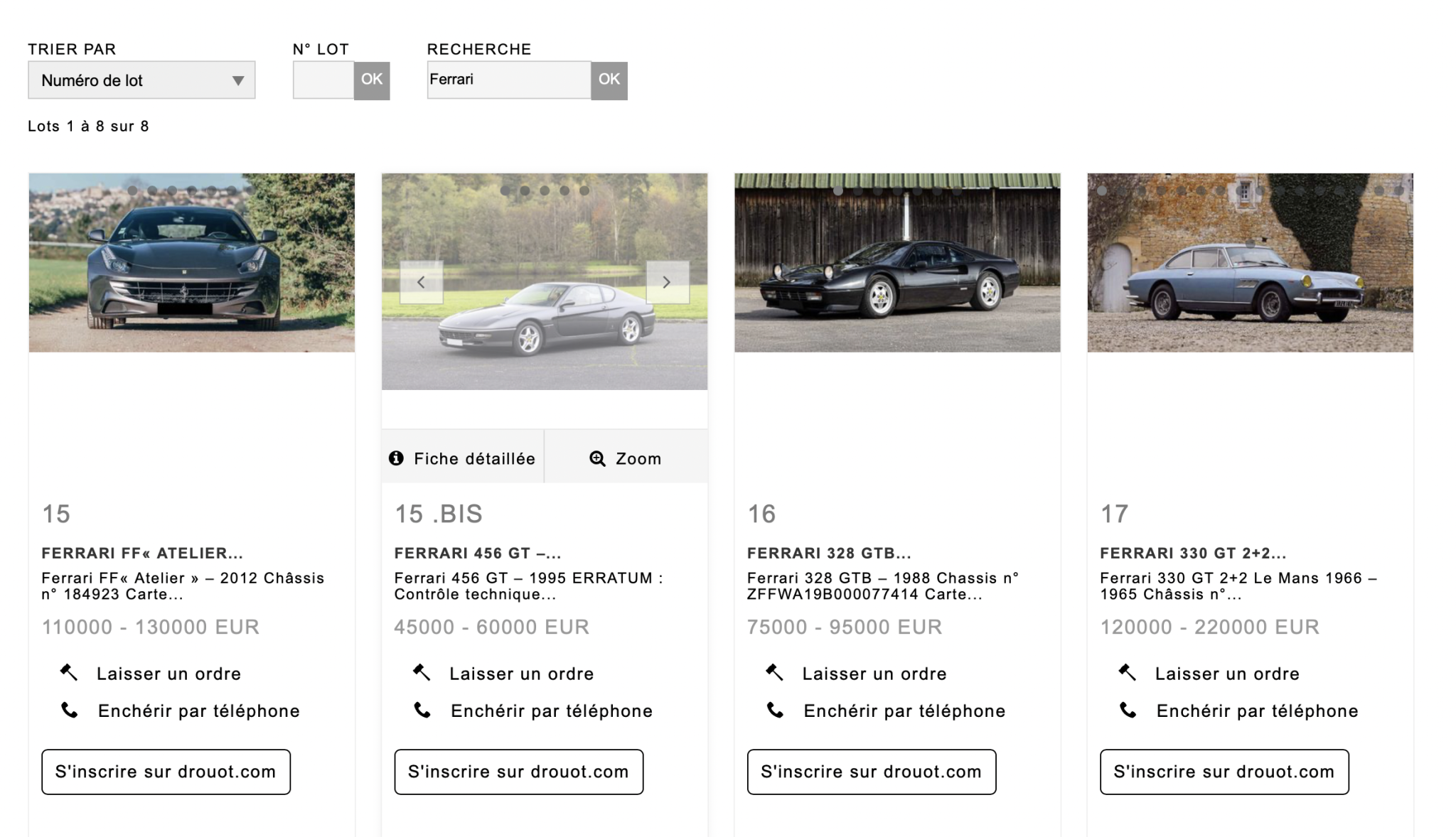Open the Ferrari 330 GT 2+2 photo
The height and width of the screenshot is (837, 1456).
[x=1250, y=263]
